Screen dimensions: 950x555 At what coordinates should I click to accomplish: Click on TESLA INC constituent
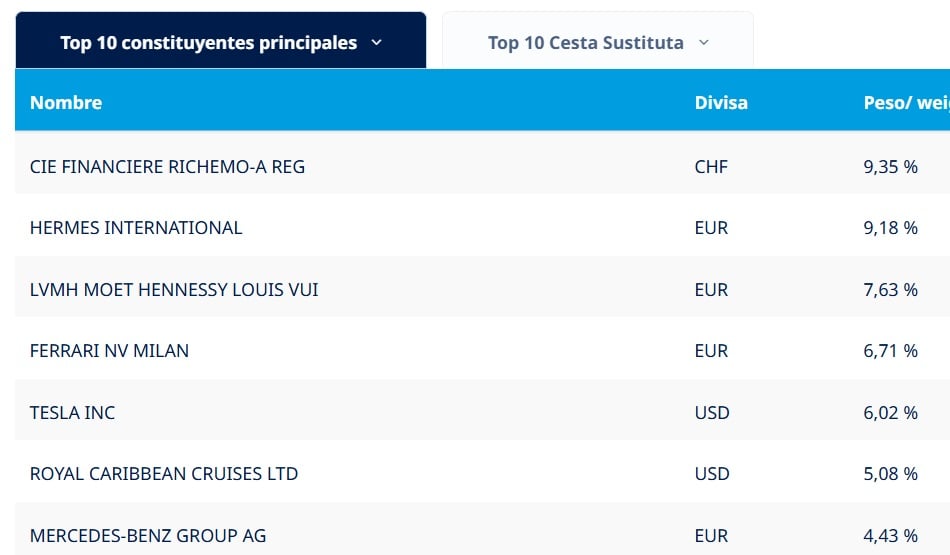pos(72,412)
